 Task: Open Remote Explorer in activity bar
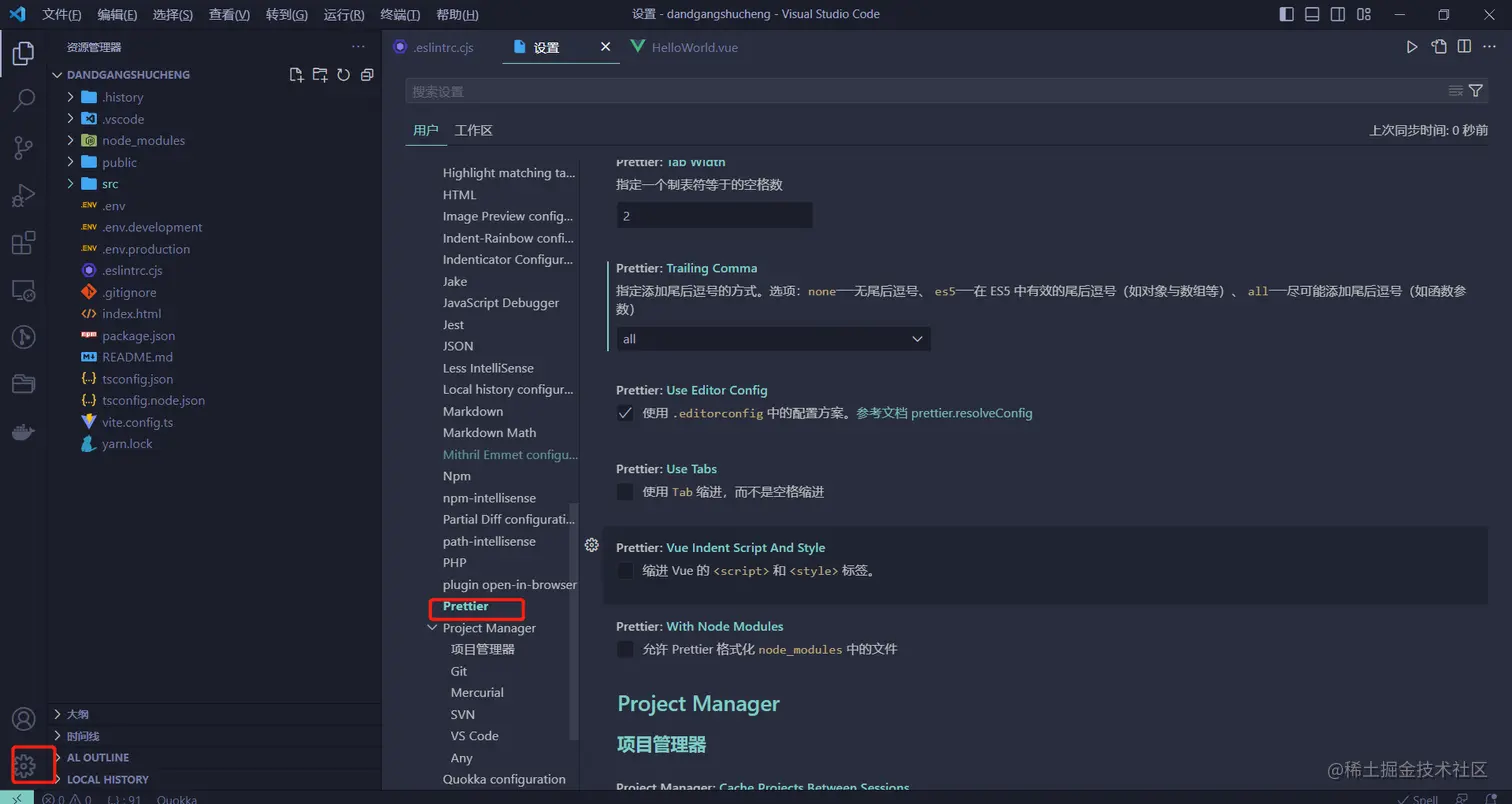pyautogui.click(x=23, y=290)
